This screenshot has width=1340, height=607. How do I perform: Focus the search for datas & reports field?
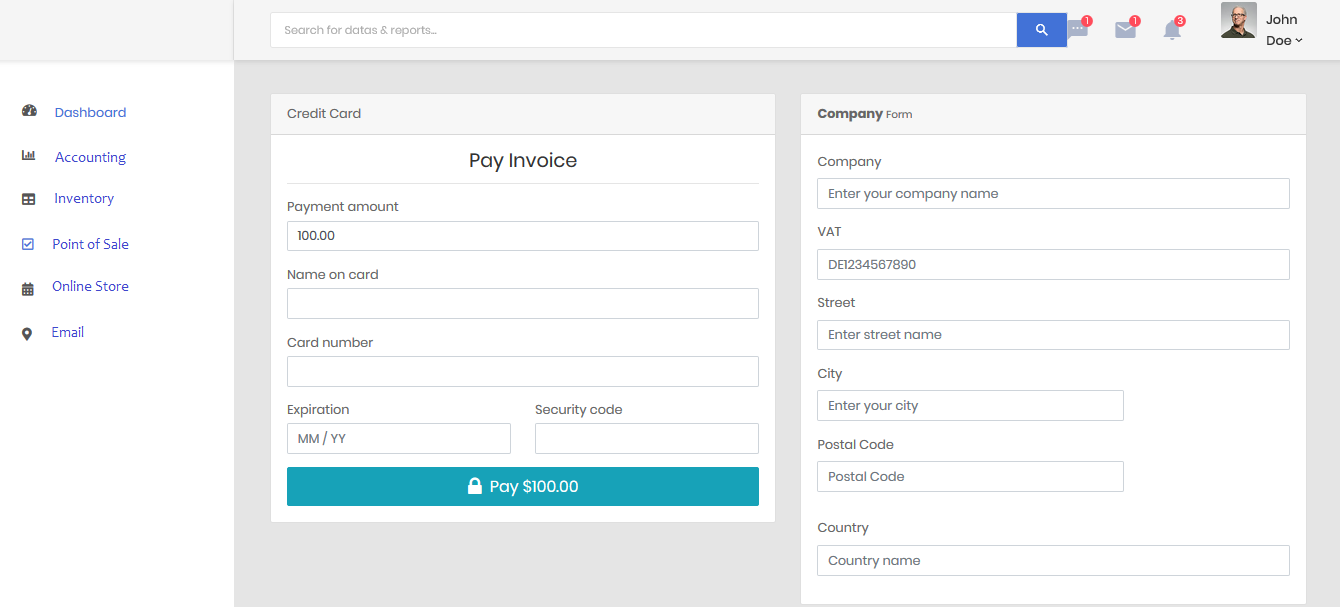pyautogui.click(x=644, y=30)
